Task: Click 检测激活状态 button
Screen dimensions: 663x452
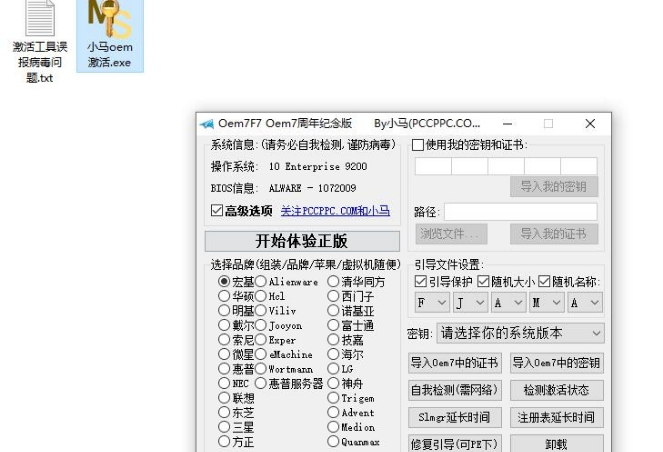Action: 556,390
